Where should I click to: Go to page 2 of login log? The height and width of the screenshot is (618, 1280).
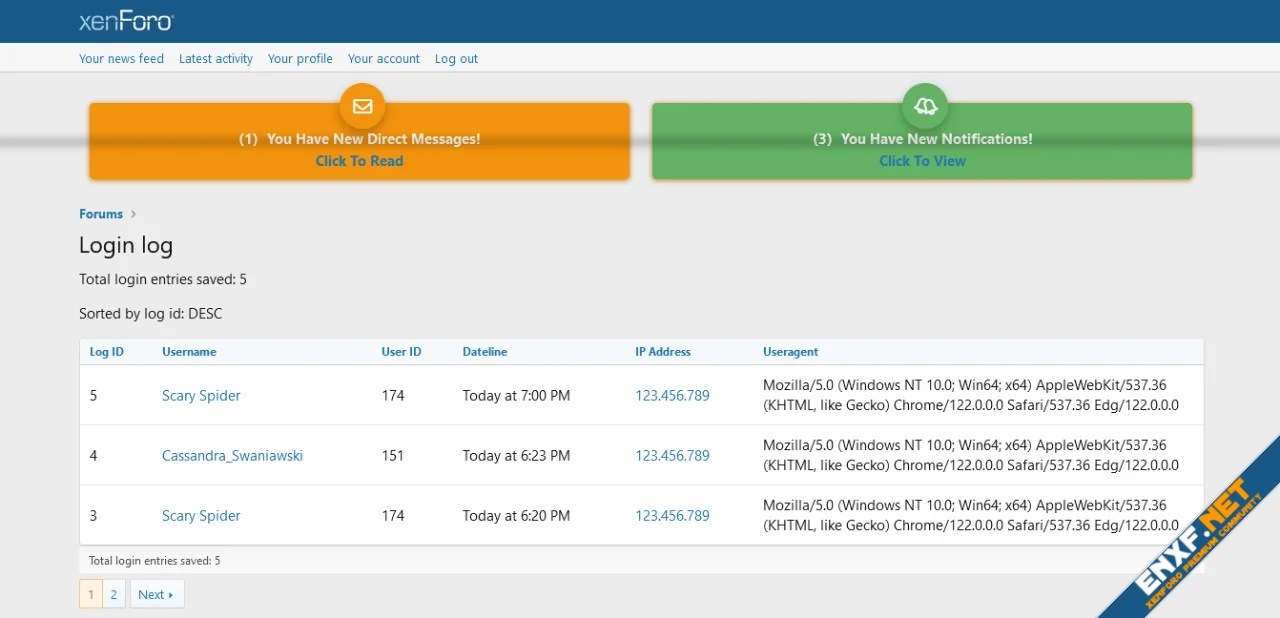point(114,594)
